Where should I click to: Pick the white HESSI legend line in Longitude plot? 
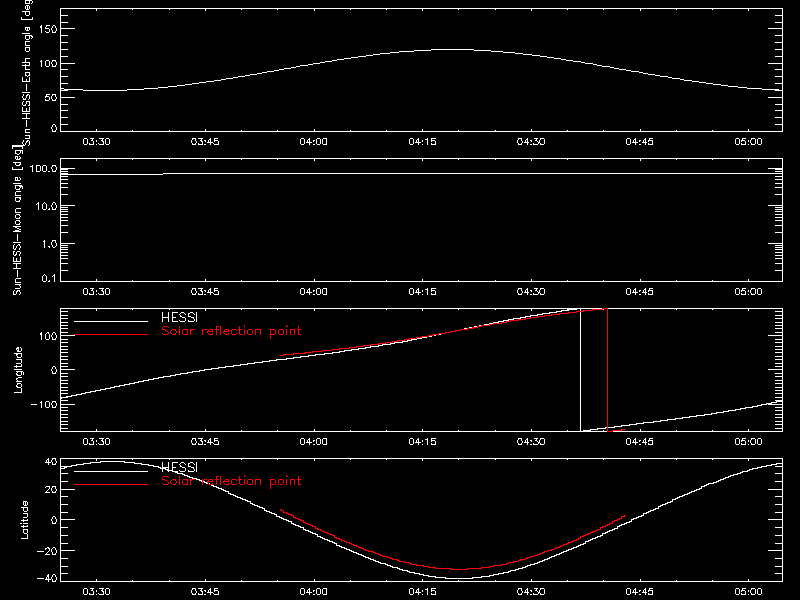click(111, 321)
